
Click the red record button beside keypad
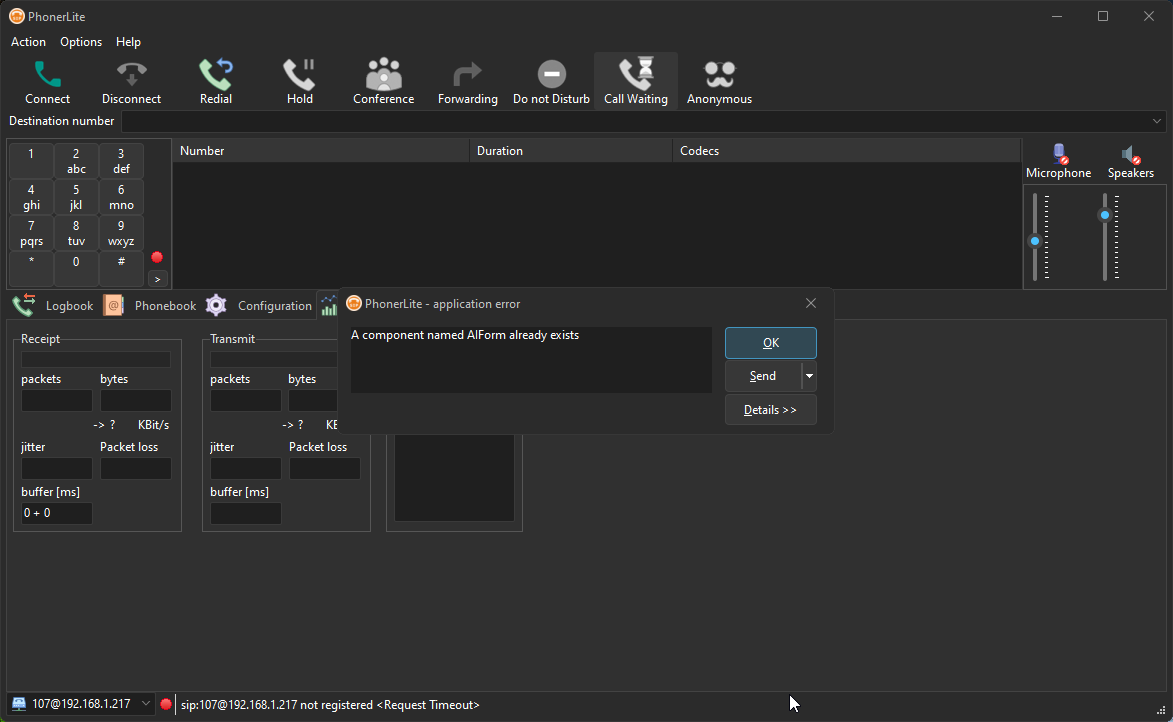157,258
